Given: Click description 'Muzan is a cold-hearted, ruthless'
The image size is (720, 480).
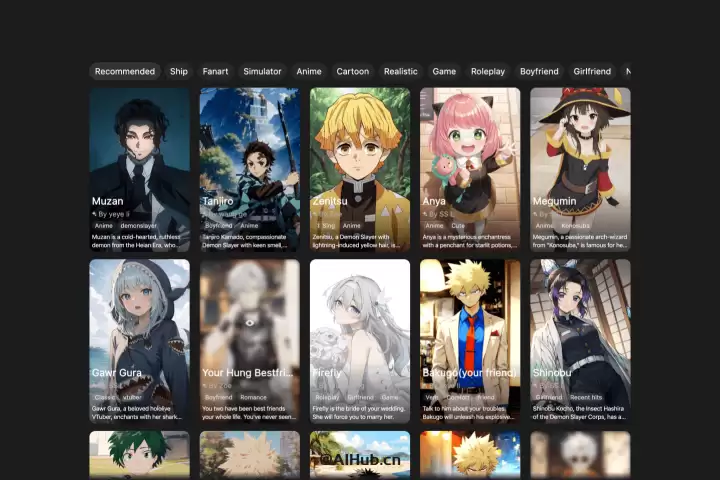Looking at the screenshot, I should (136, 237).
